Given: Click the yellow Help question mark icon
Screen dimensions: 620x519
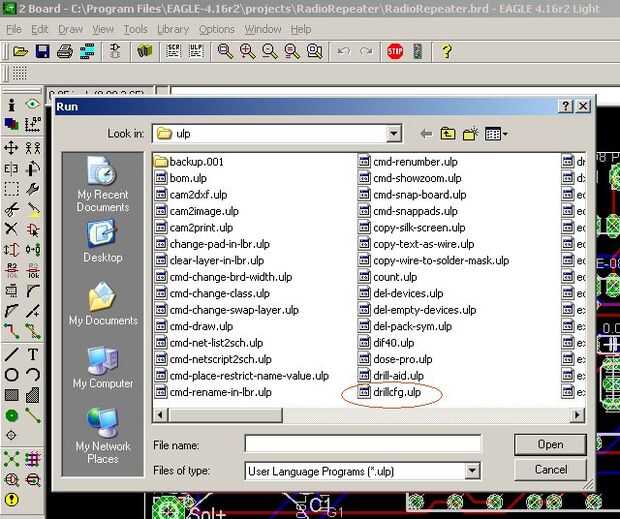Looking at the screenshot, I should (x=446, y=51).
